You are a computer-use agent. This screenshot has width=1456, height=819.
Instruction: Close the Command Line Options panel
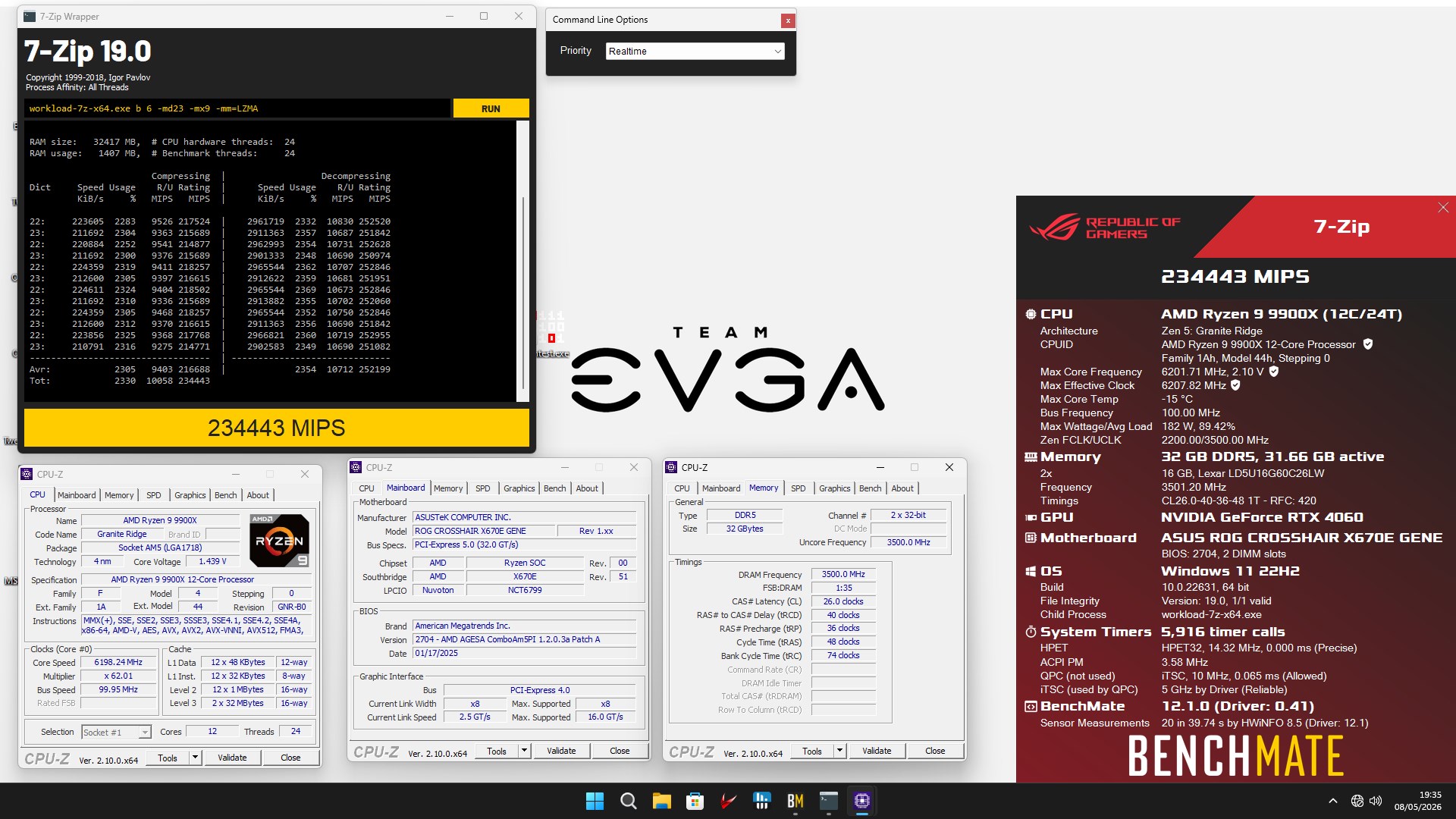coord(788,20)
